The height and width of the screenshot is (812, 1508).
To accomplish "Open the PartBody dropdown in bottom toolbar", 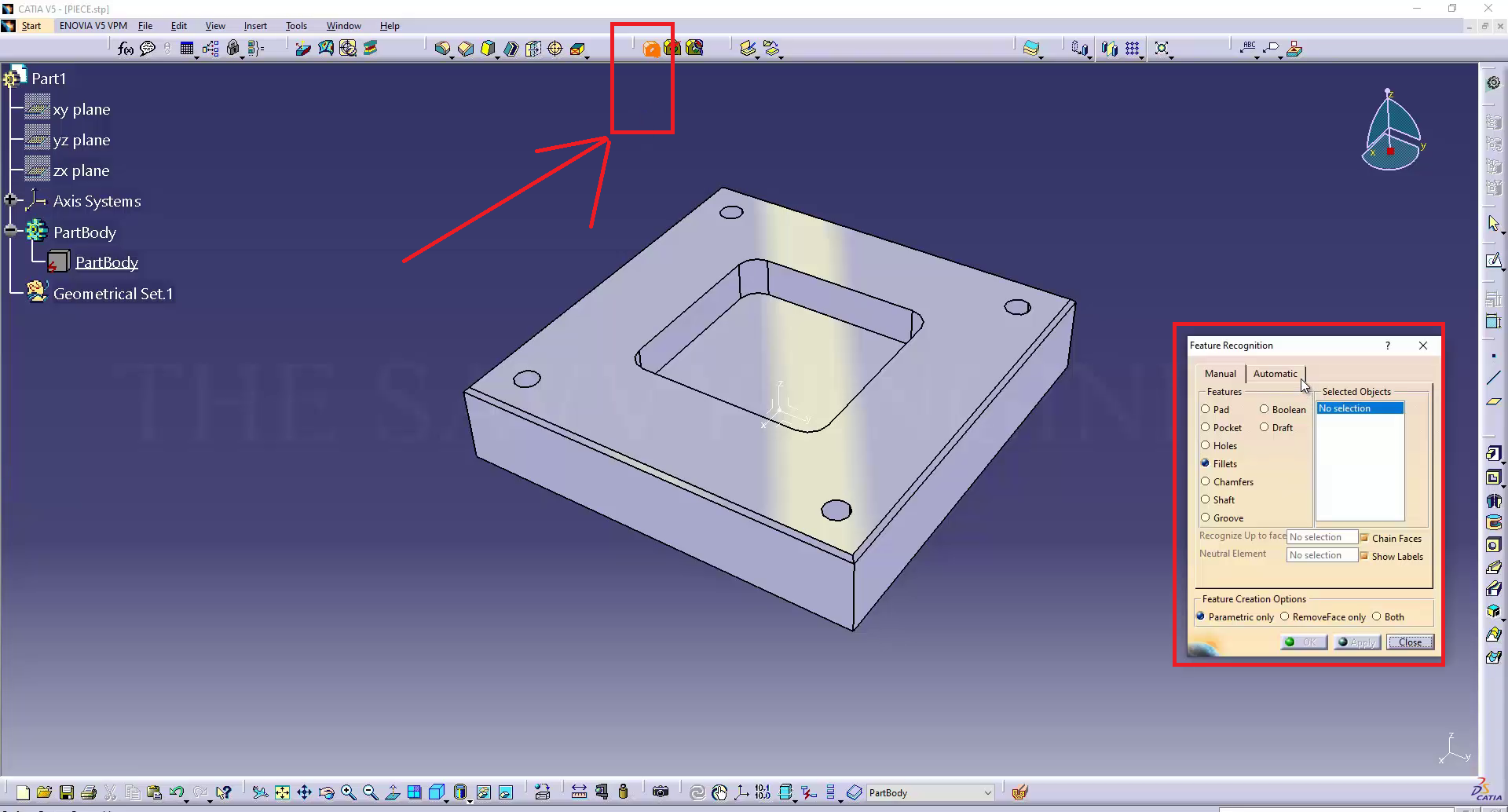I will click(x=987, y=792).
